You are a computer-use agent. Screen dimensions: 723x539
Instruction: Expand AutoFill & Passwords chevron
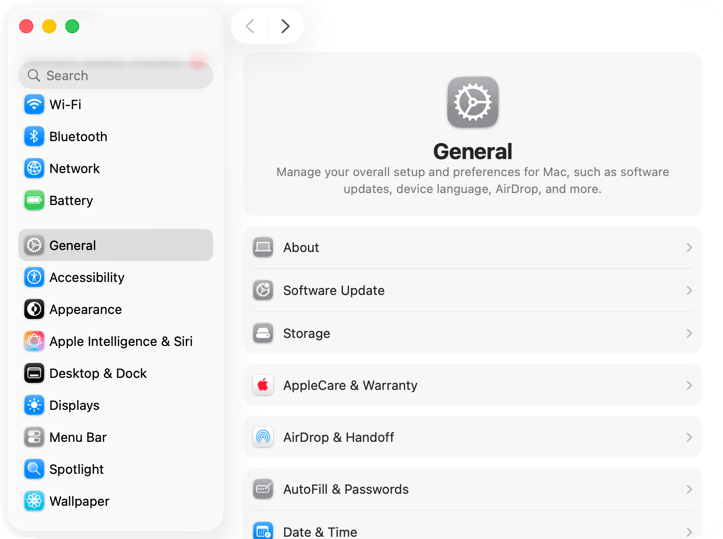(x=689, y=489)
